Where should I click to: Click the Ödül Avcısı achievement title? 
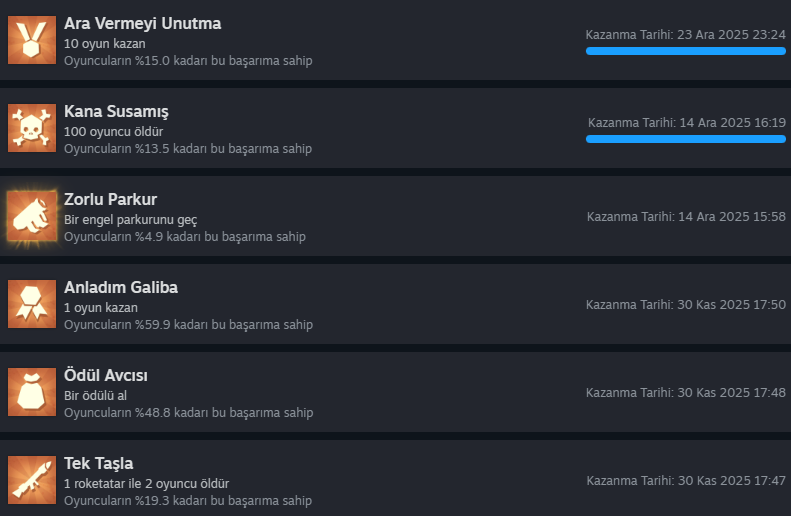click(105, 375)
